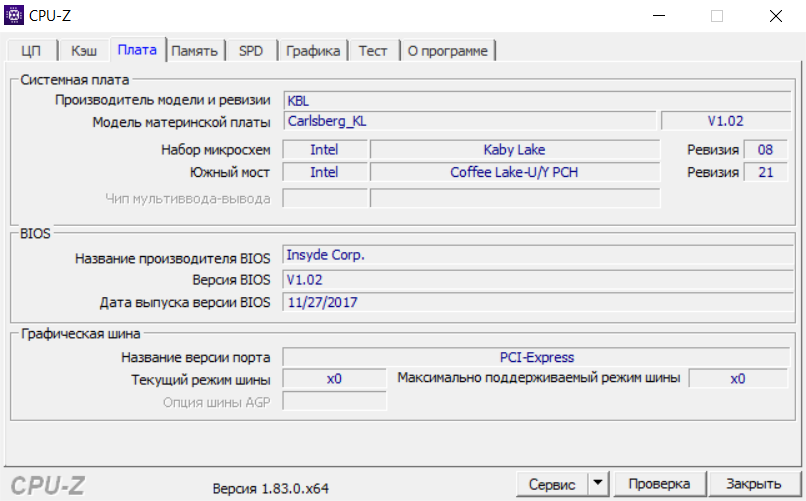Click southbridge revision value 21

pyautogui.click(x=765, y=172)
